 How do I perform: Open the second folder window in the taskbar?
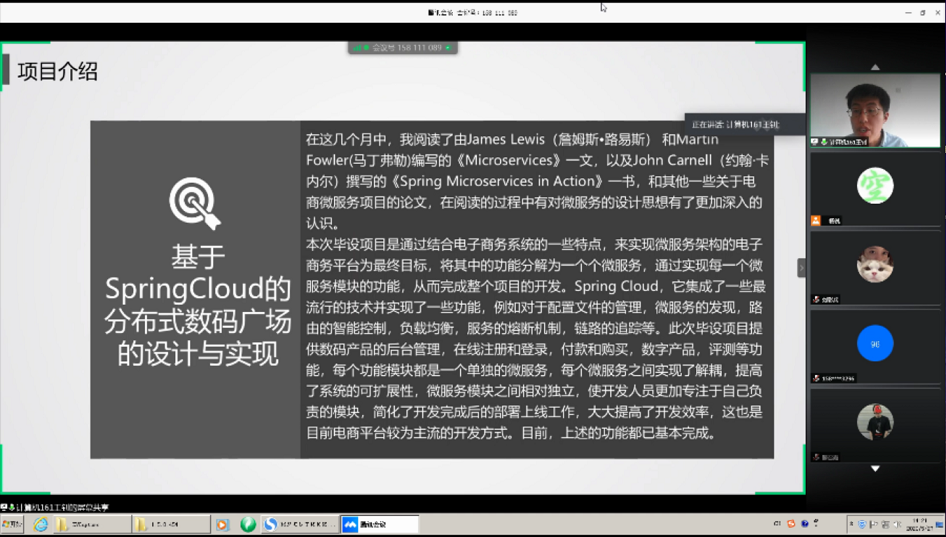(171, 524)
